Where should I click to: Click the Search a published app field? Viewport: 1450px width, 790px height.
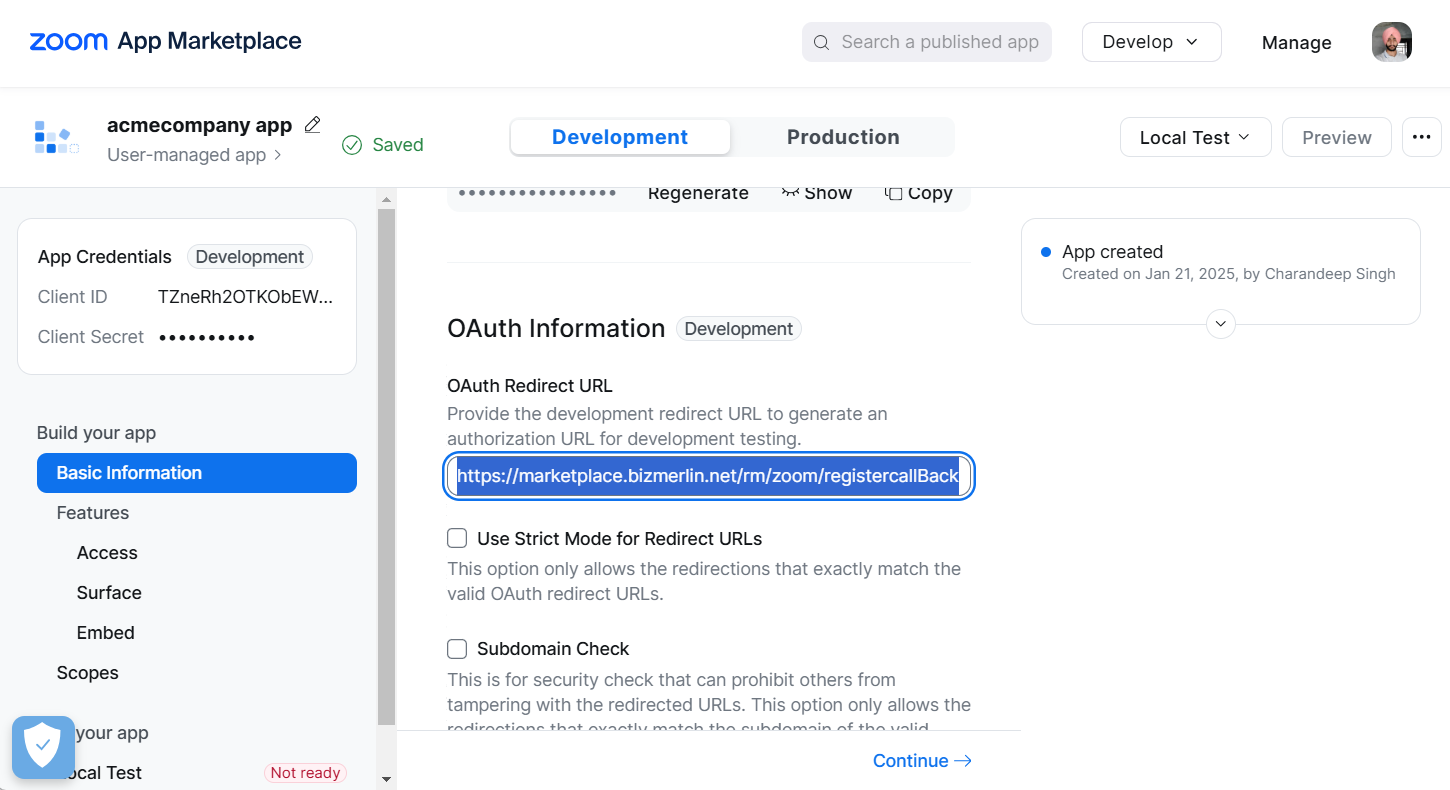tap(927, 42)
